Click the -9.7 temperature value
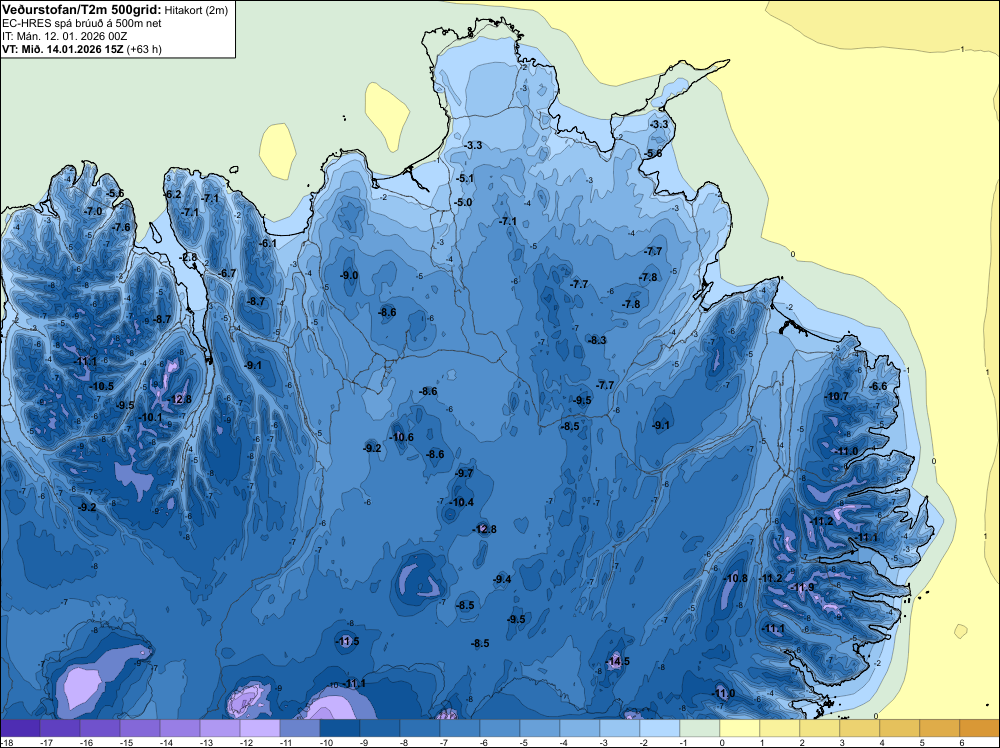The height and width of the screenshot is (748, 1000). coord(464,473)
